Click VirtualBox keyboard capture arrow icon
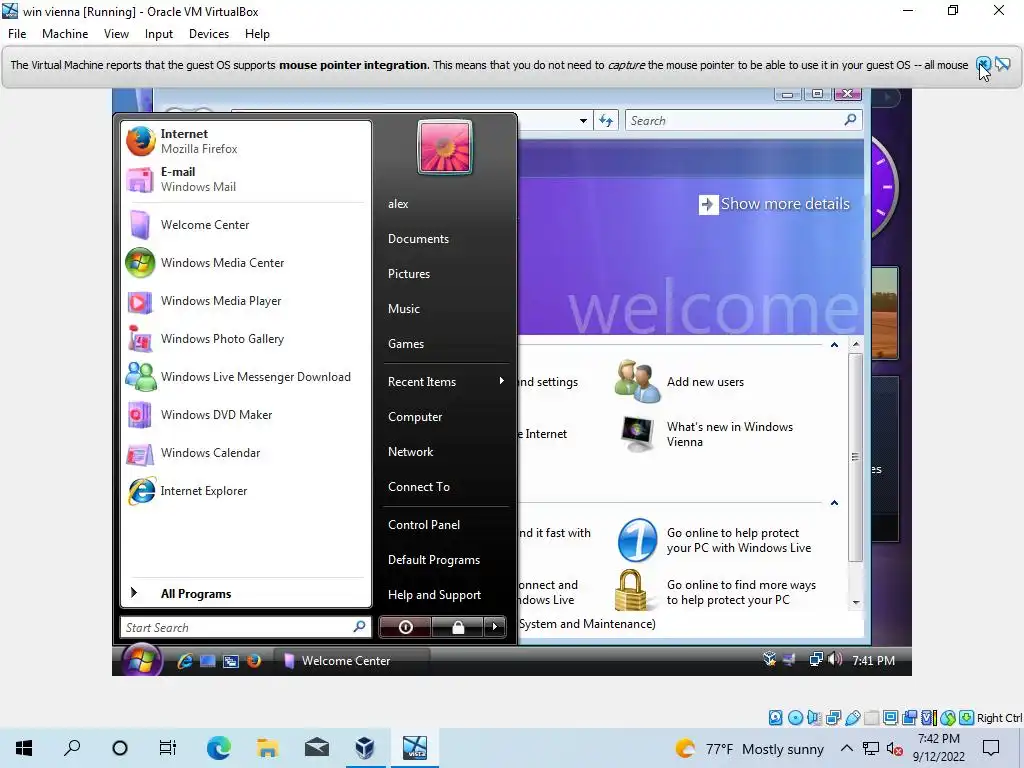The height and width of the screenshot is (768, 1024). pyautogui.click(x=967, y=718)
